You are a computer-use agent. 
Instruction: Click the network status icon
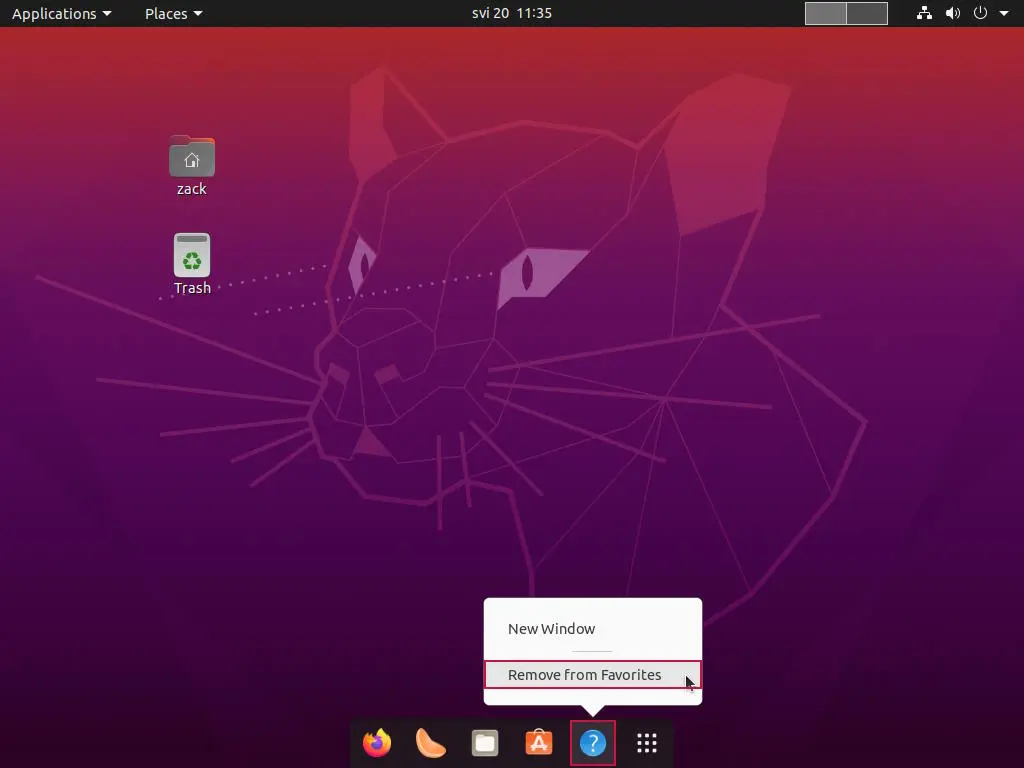click(x=924, y=13)
